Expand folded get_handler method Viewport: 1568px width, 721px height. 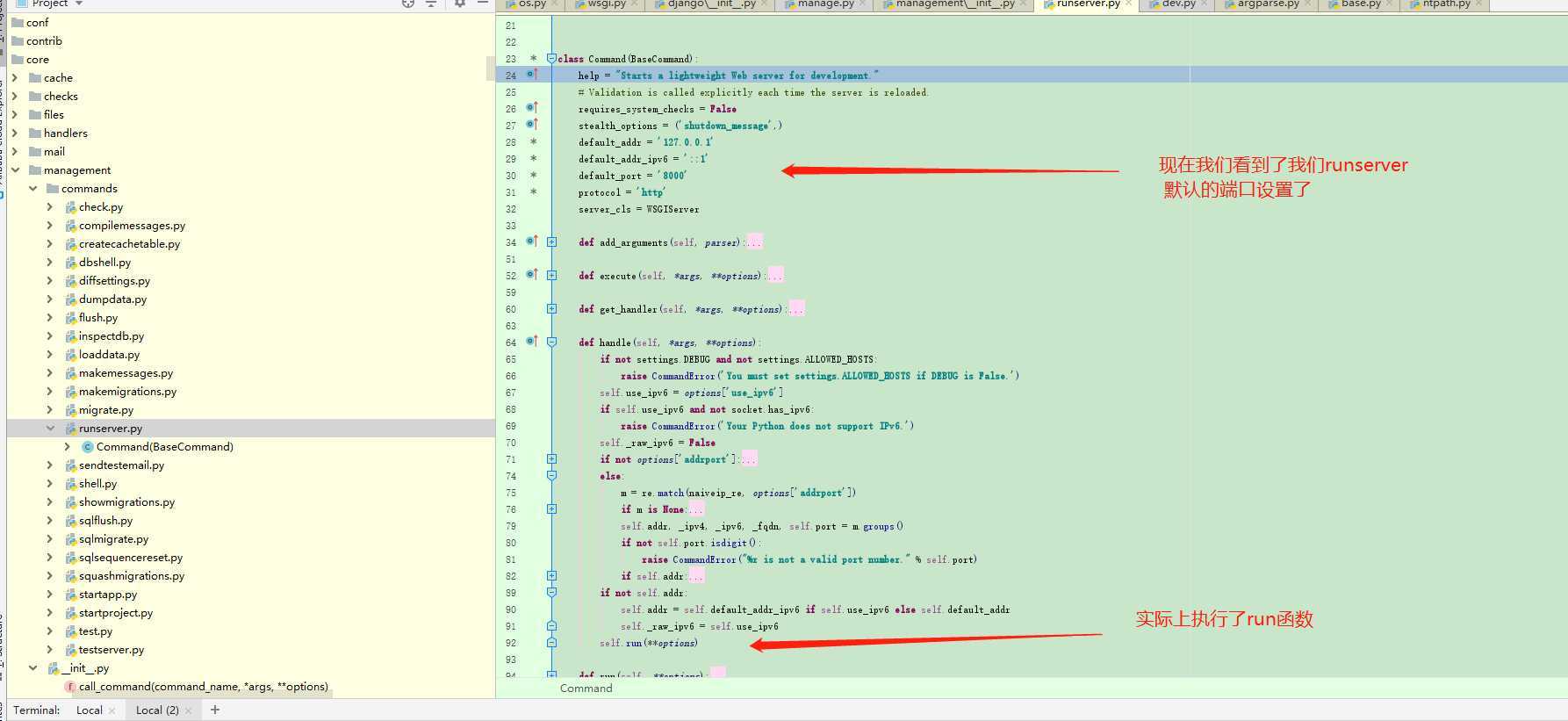point(551,308)
